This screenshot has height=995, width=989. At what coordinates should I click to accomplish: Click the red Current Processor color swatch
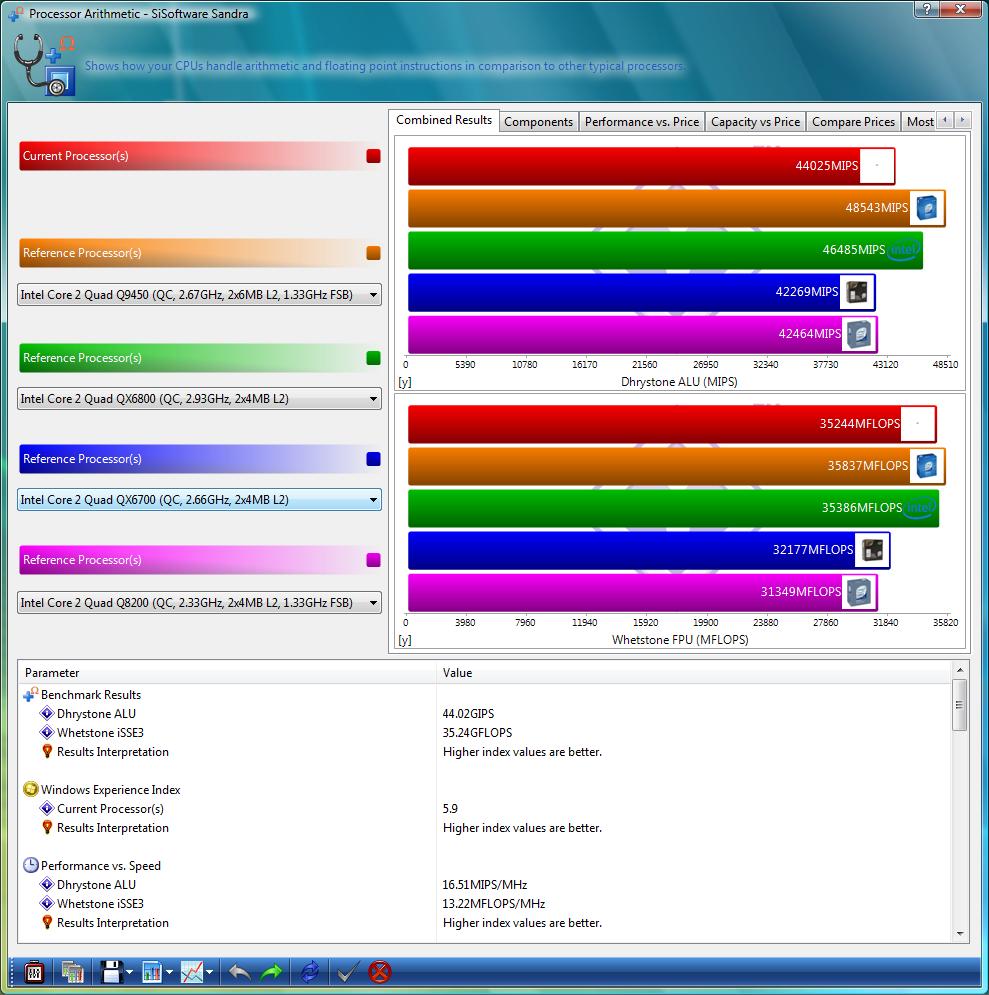pyautogui.click(x=374, y=156)
